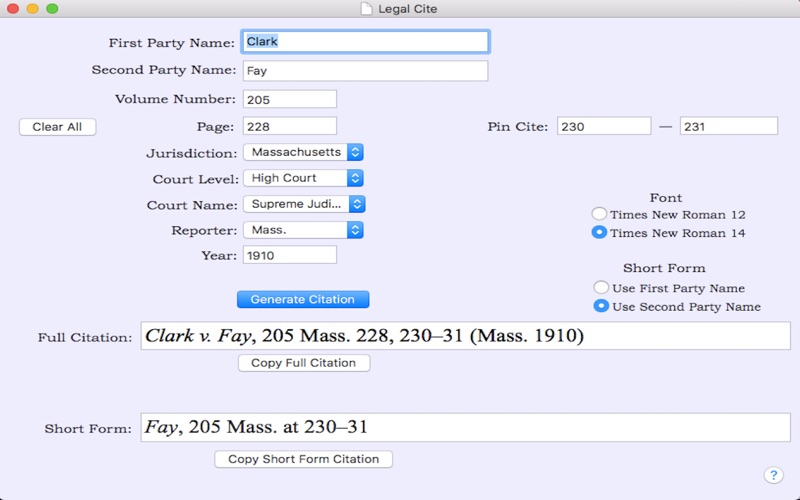Viewport: 800px width, 500px height.
Task: Click the Legal Cite window title text
Action: 407,9
